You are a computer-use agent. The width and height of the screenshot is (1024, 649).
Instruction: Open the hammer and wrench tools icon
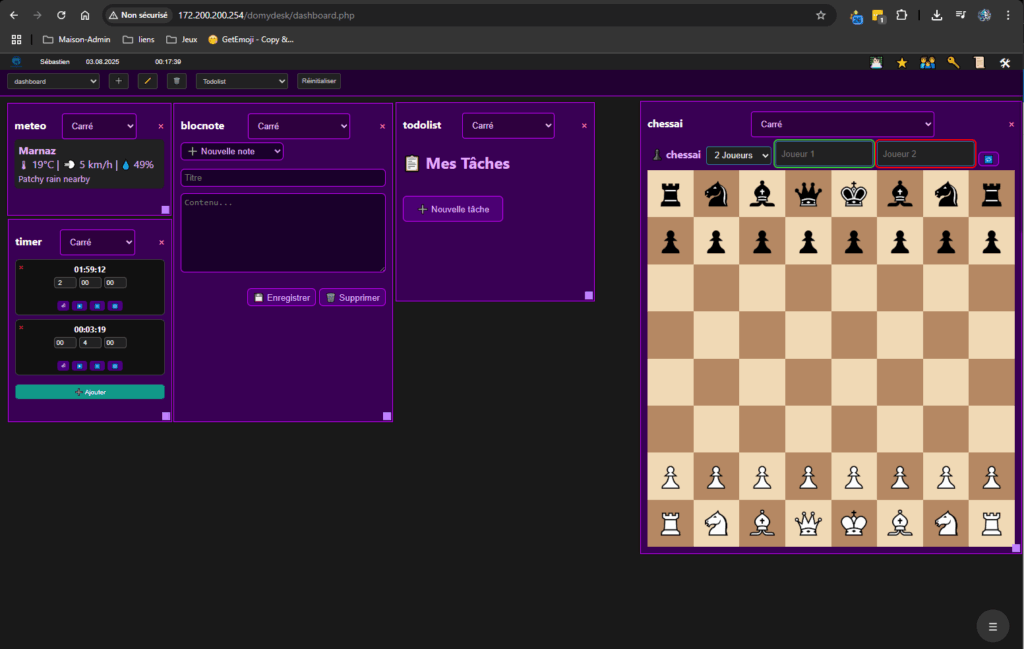(x=1005, y=63)
